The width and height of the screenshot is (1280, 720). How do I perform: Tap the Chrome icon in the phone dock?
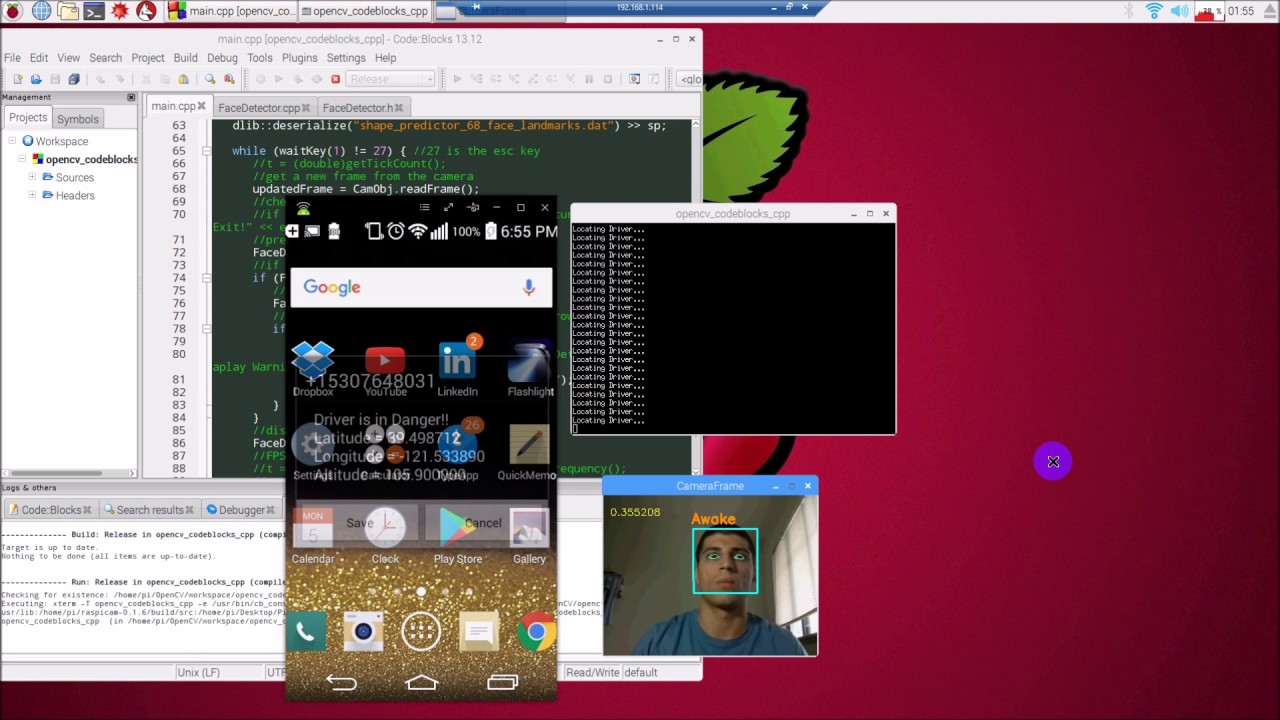click(537, 632)
